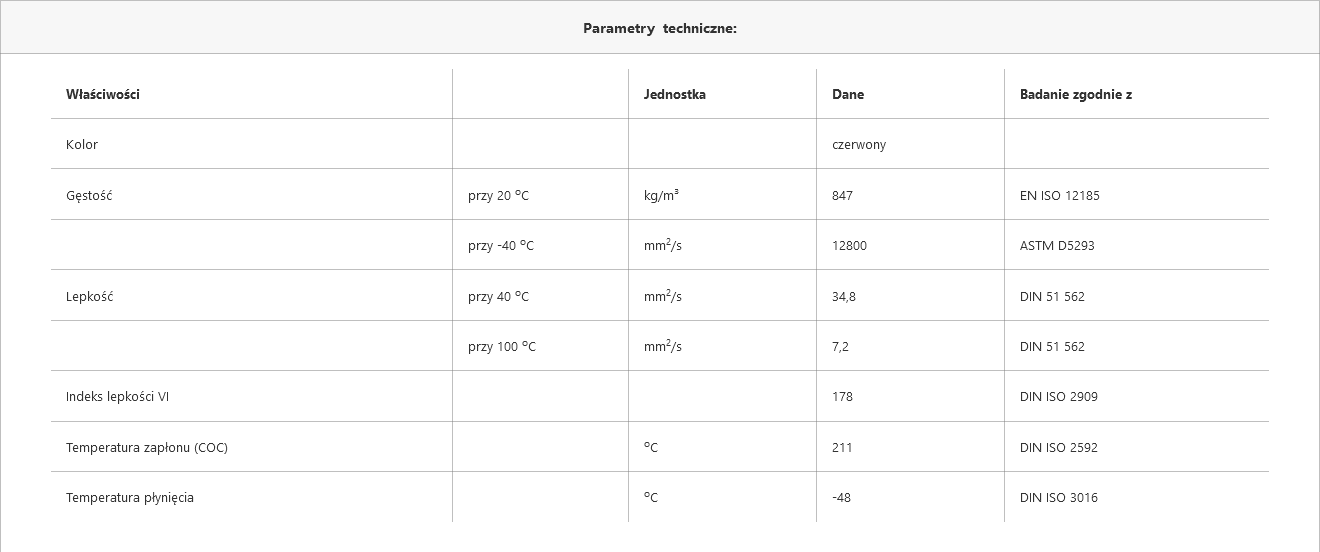Select the "Indeks lepkości VI" row label
This screenshot has width=1320, height=552.
[117, 396]
